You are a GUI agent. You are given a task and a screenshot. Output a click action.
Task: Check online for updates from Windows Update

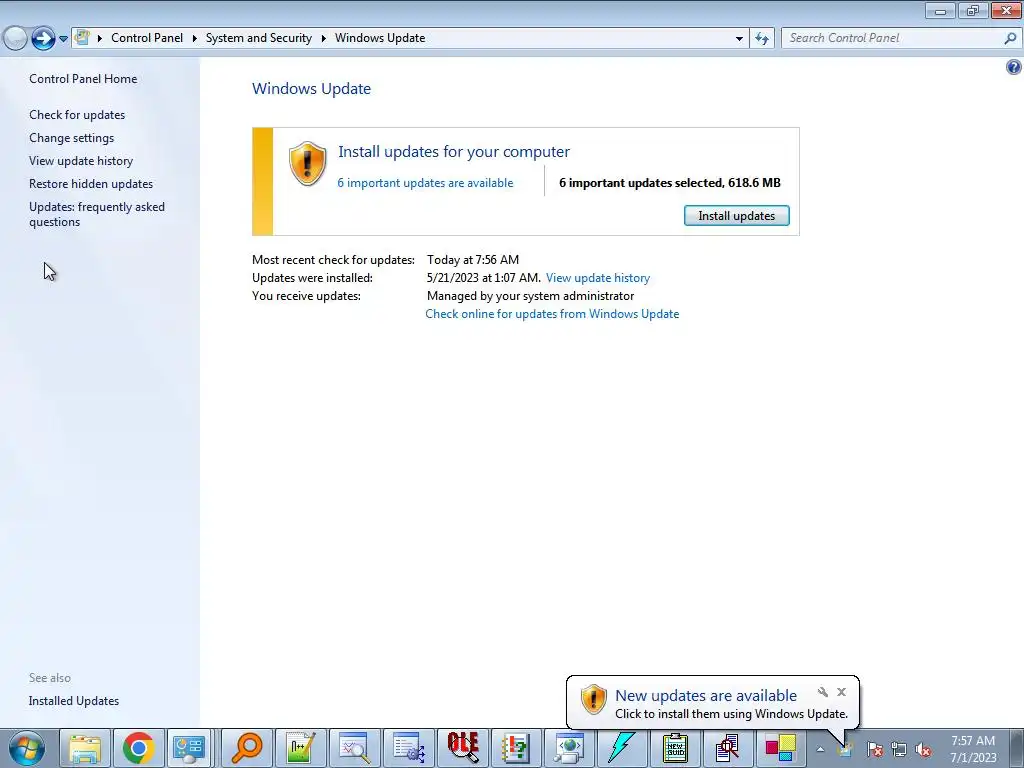552,313
